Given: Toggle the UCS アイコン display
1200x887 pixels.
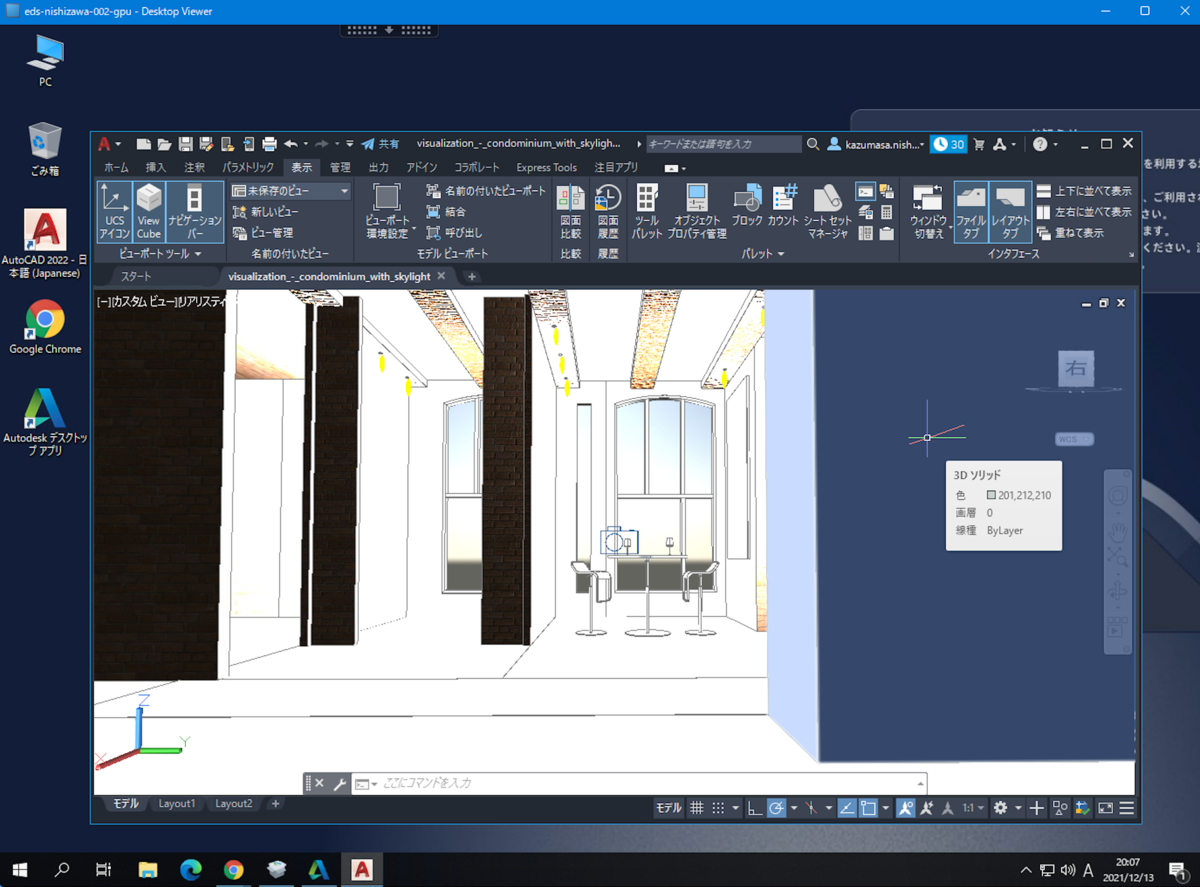Looking at the screenshot, I should tap(114, 209).
